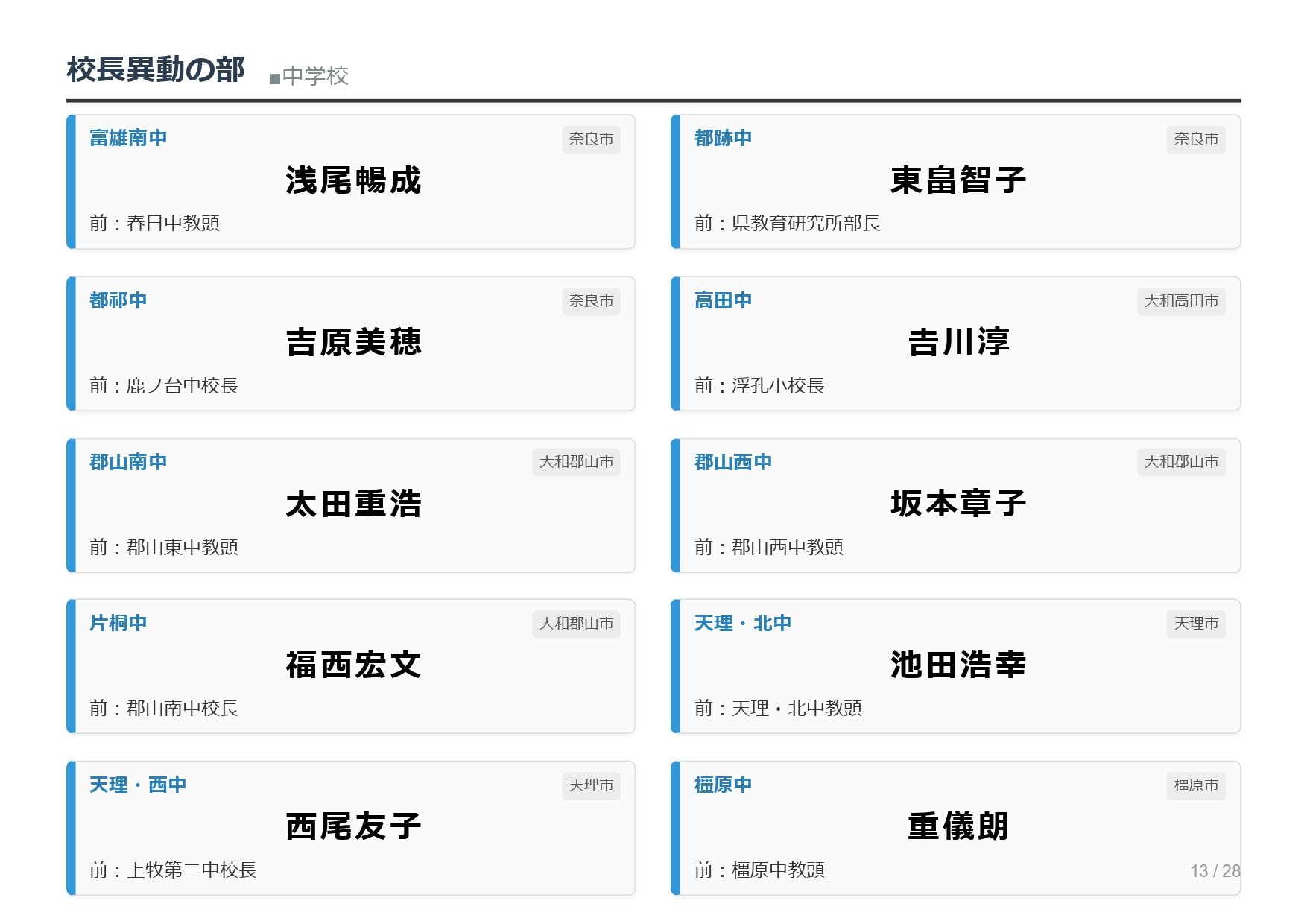Select the 富雄南中 school name

tap(128, 138)
